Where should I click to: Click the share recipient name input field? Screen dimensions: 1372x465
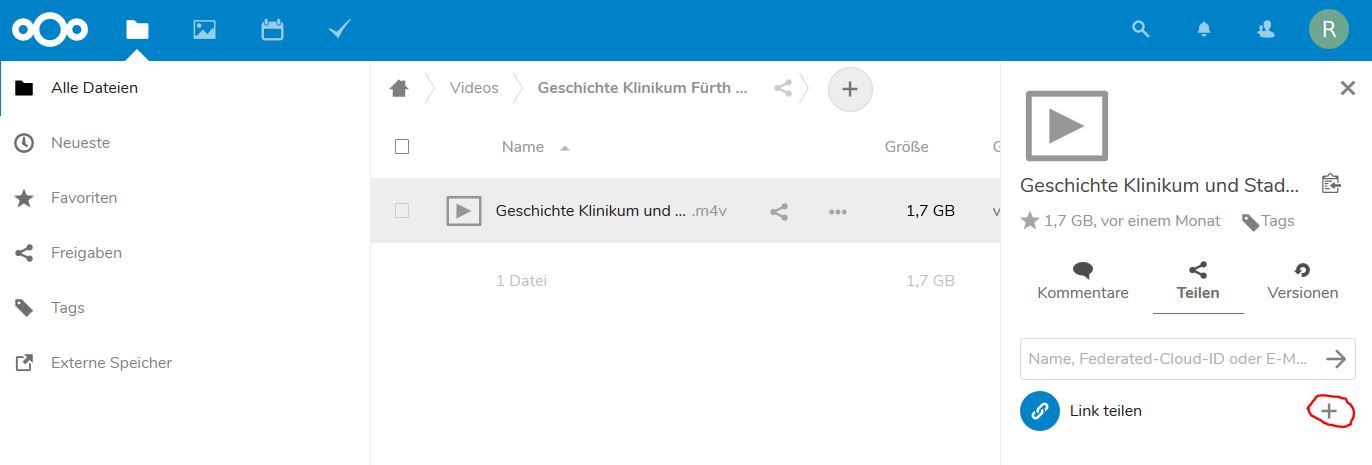1168,359
